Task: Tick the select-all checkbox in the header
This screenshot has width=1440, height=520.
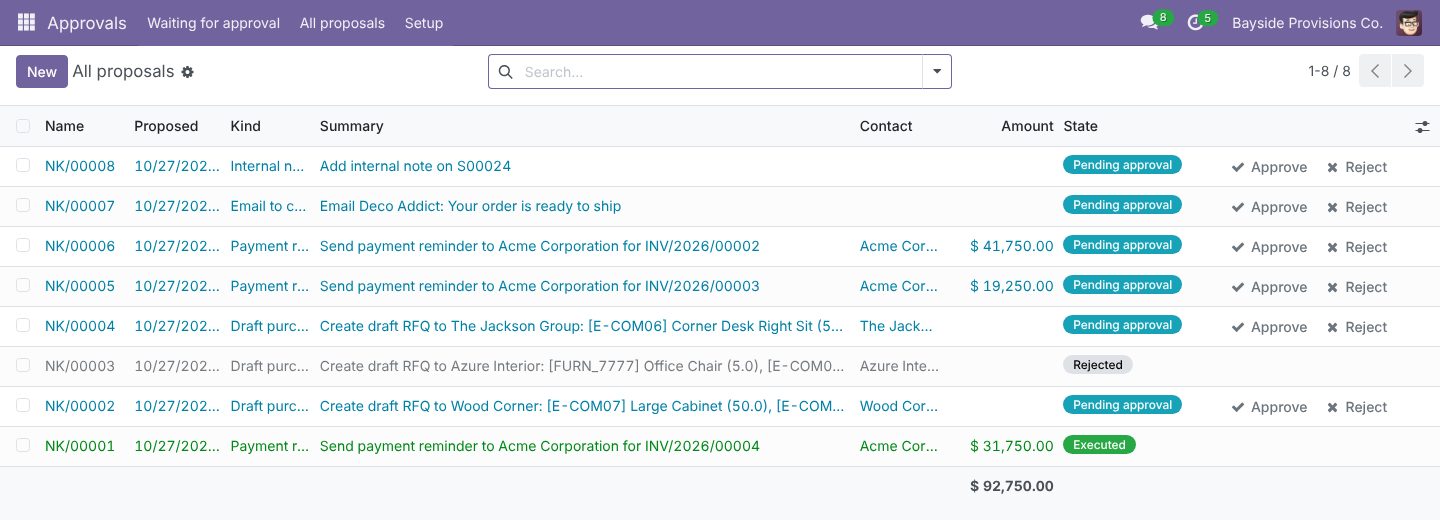Action: [x=23, y=126]
